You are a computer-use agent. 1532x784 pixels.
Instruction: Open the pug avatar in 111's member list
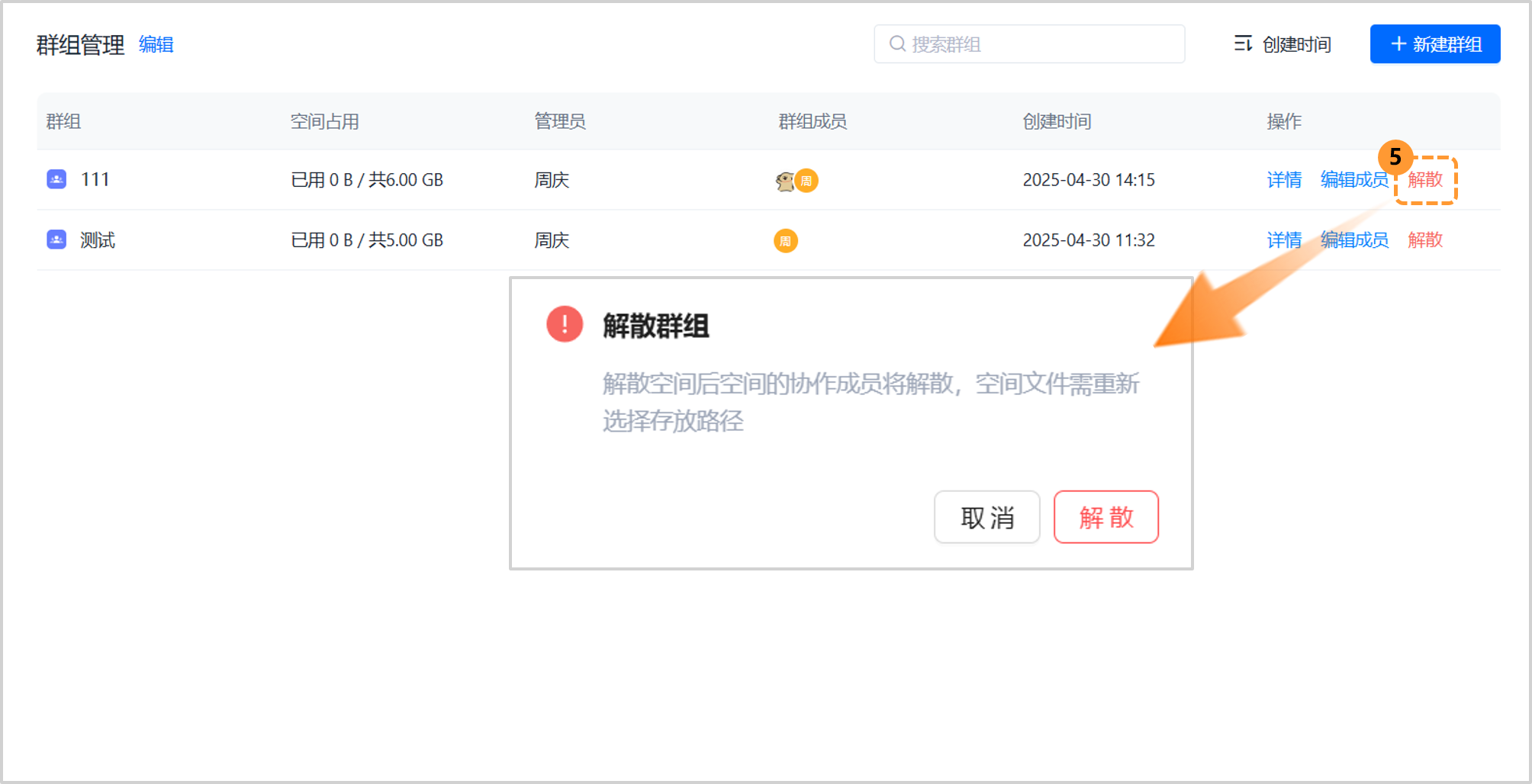[x=785, y=181]
